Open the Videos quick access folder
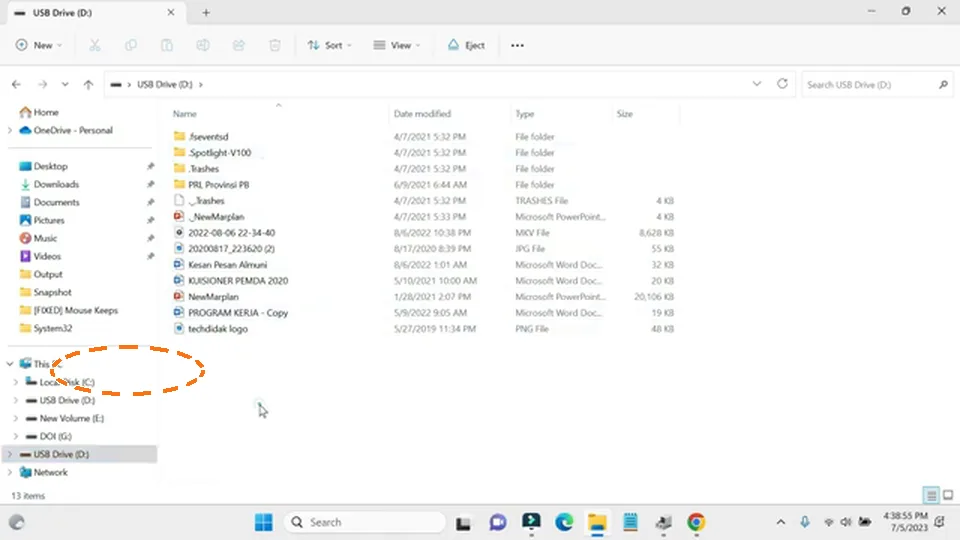The image size is (960, 540). (40, 256)
